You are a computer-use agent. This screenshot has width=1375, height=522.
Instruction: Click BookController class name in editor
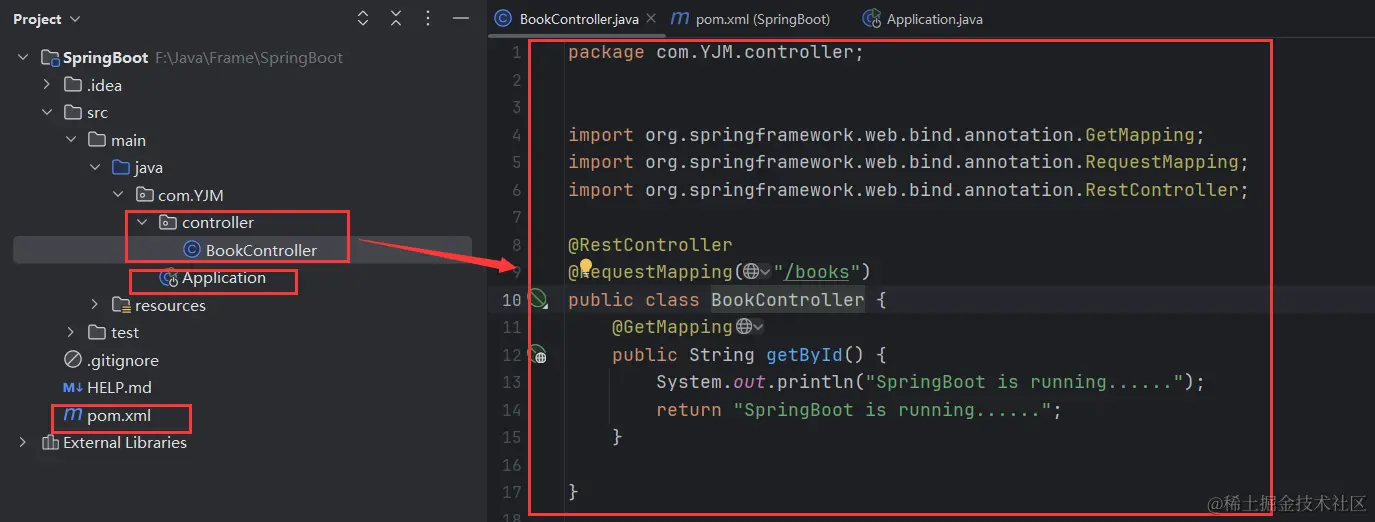787,299
